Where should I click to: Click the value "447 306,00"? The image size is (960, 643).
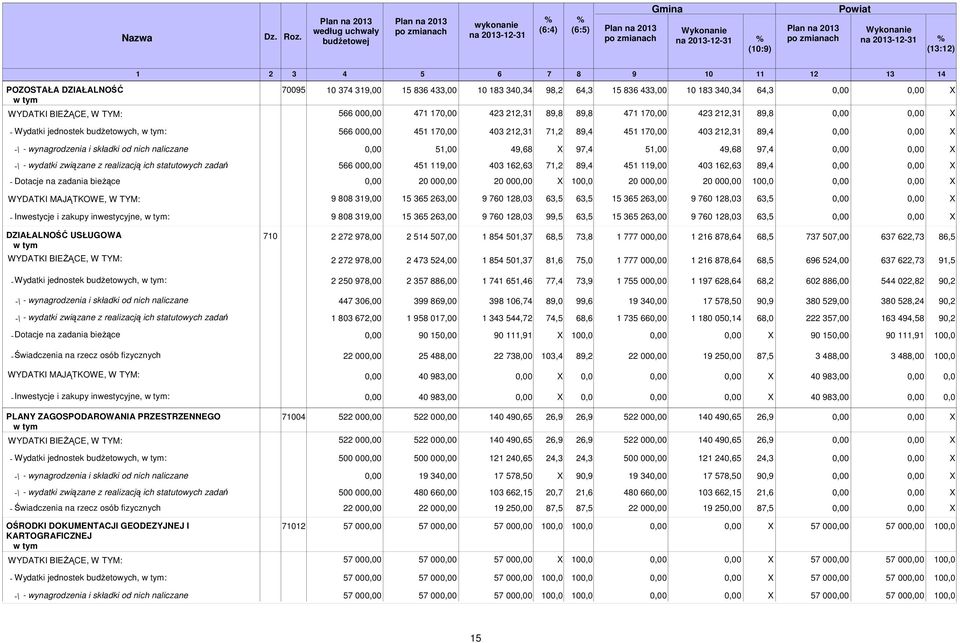tap(360, 301)
